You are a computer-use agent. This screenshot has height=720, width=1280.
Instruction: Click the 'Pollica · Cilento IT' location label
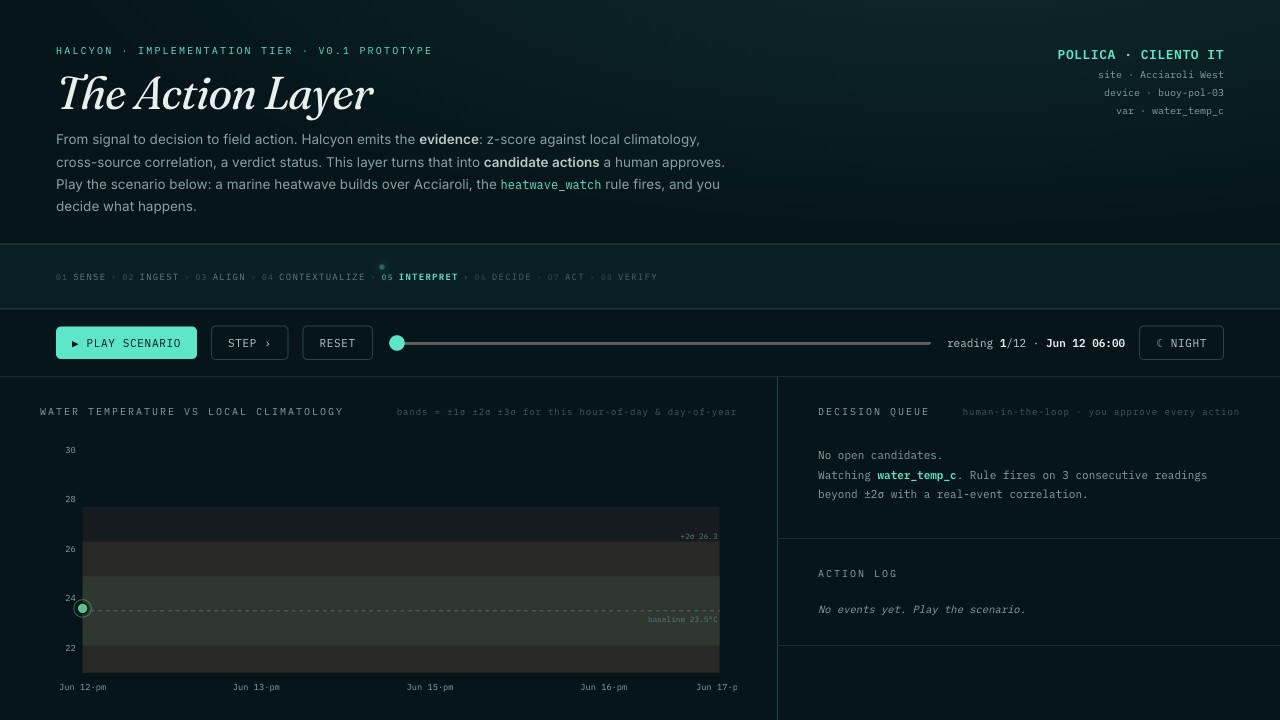click(x=1141, y=55)
